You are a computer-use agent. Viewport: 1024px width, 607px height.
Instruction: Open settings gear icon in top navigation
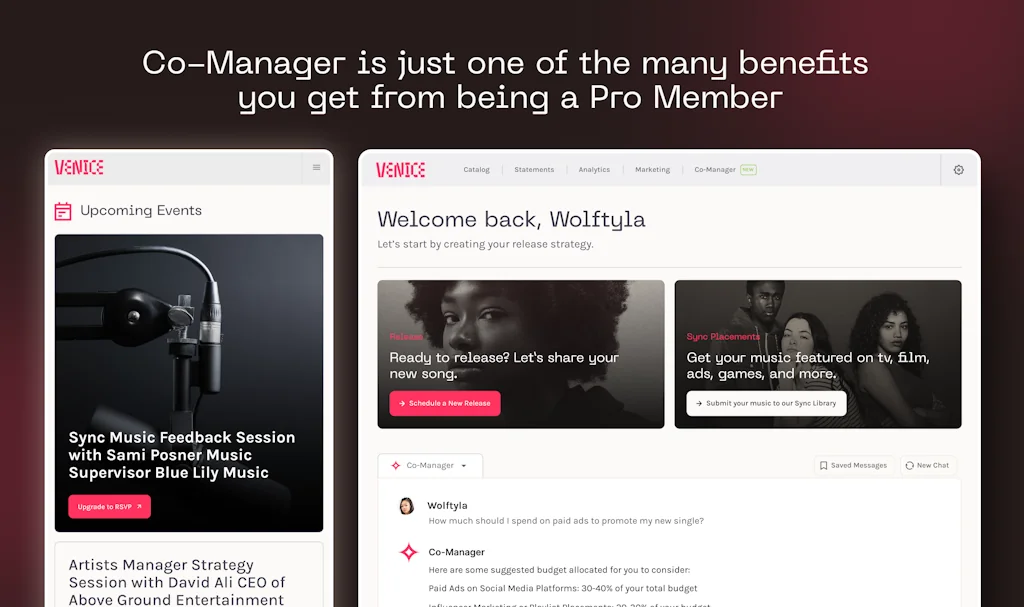click(x=959, y=170)
